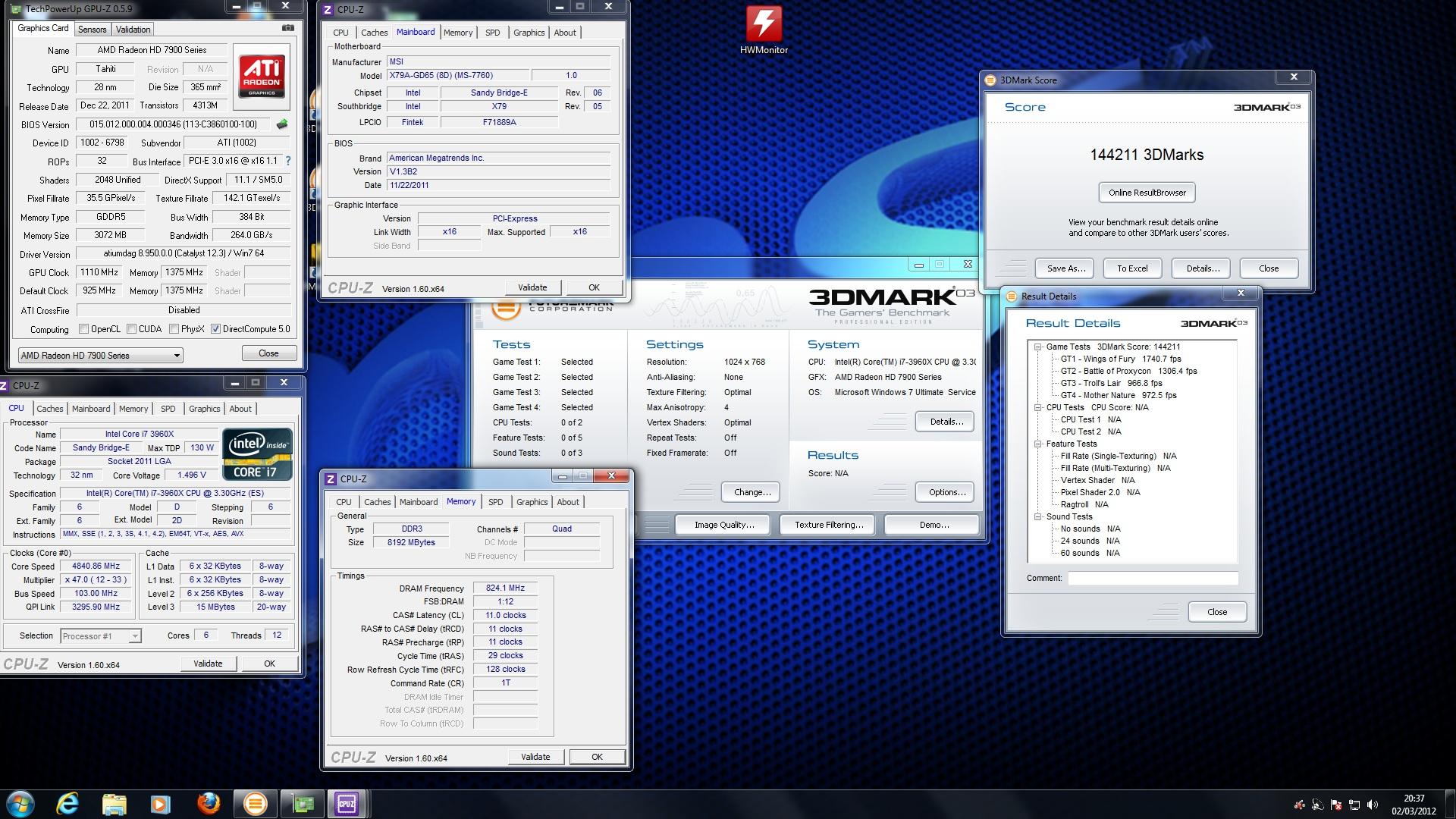Open Windows Explorer folder on taskbar
The width and height of the screenshot is (1456, 819).
point(115,803)
